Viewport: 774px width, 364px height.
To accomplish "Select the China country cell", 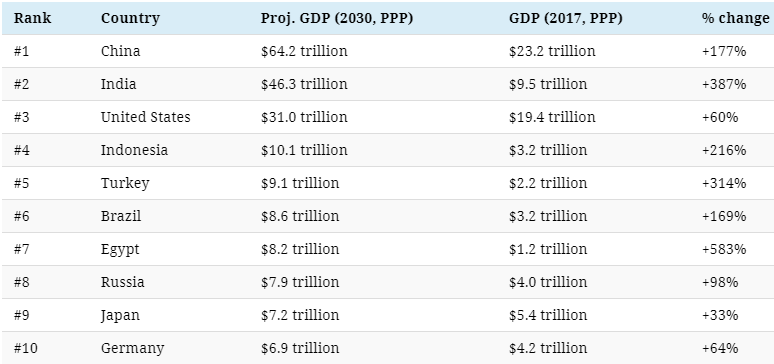I will (x=120, y=51).
